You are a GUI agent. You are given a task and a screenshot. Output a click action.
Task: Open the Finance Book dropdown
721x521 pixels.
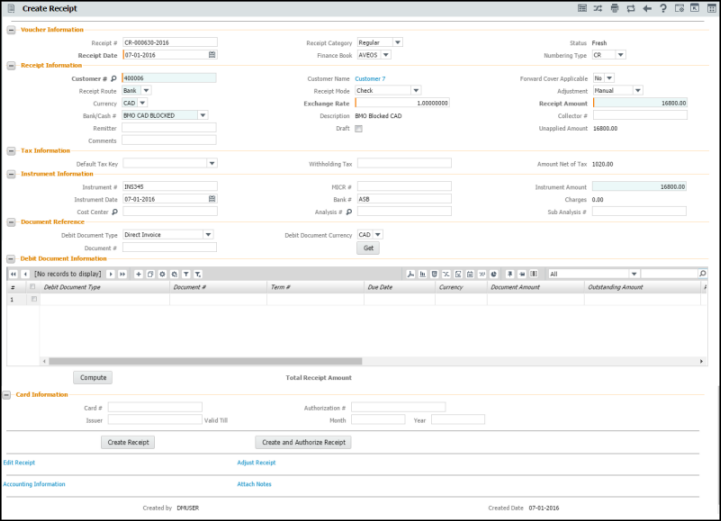(x=386, y=55)
